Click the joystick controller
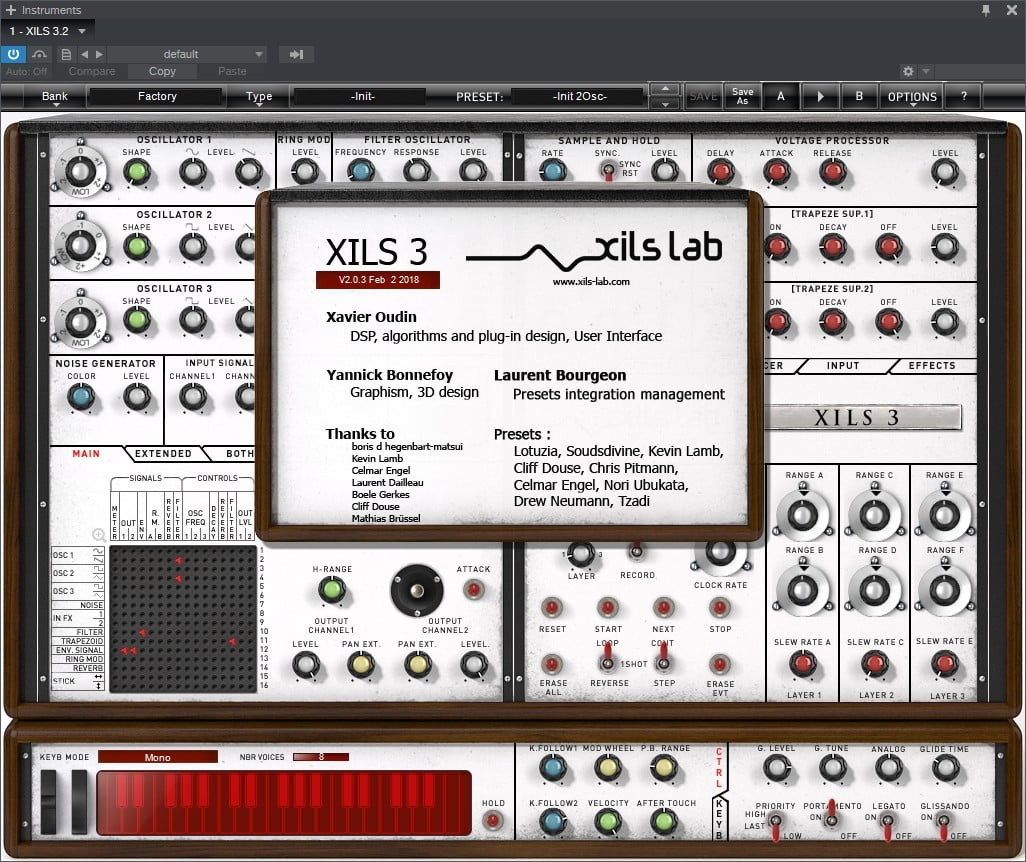The height and width of the screenshot is (862, 1026). pos(417,591)
